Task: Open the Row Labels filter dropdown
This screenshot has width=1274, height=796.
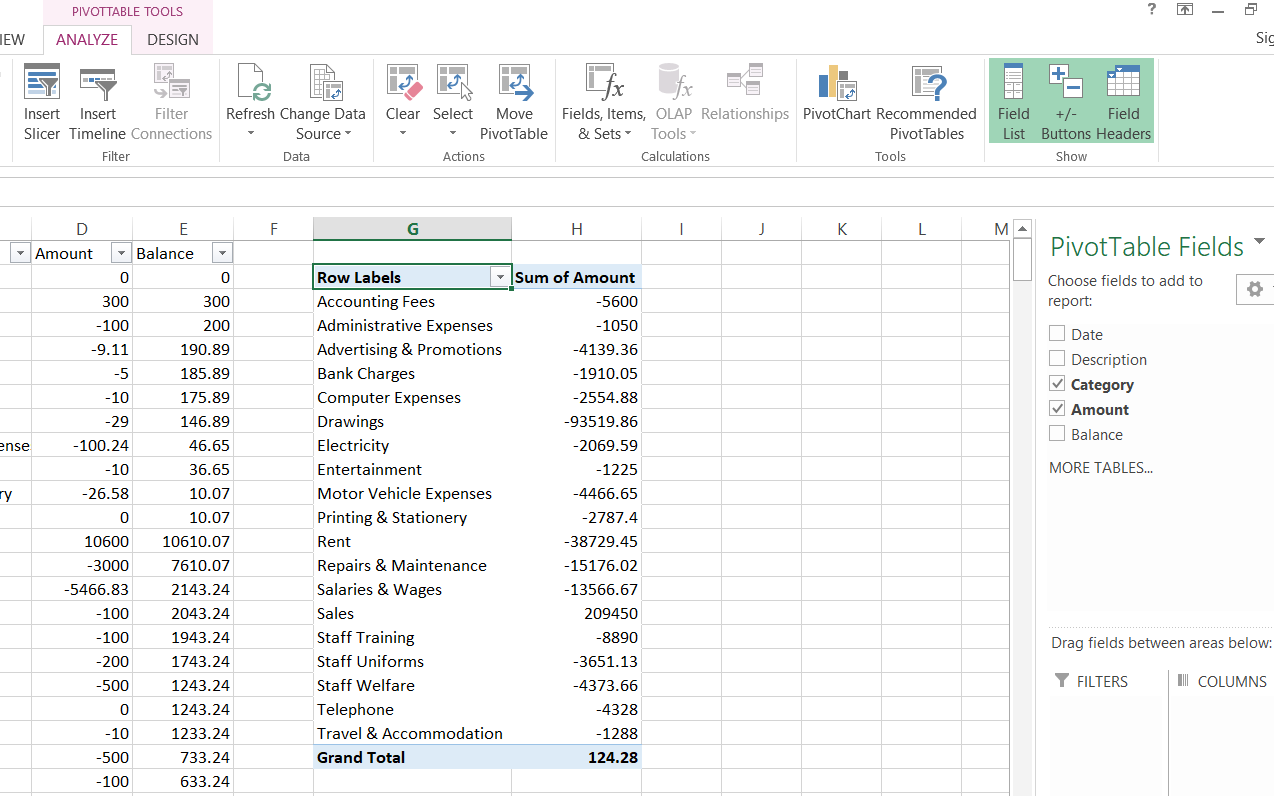Action: [x=500, y=277]
